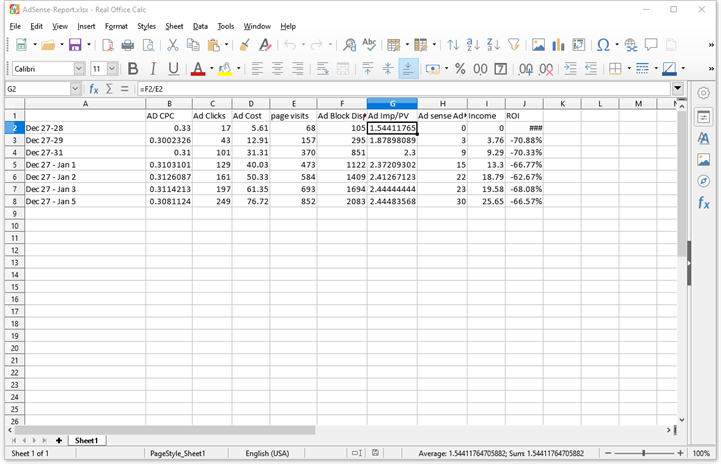Open the Data menu
Viewport: 721px width, 464px height.
200,26
